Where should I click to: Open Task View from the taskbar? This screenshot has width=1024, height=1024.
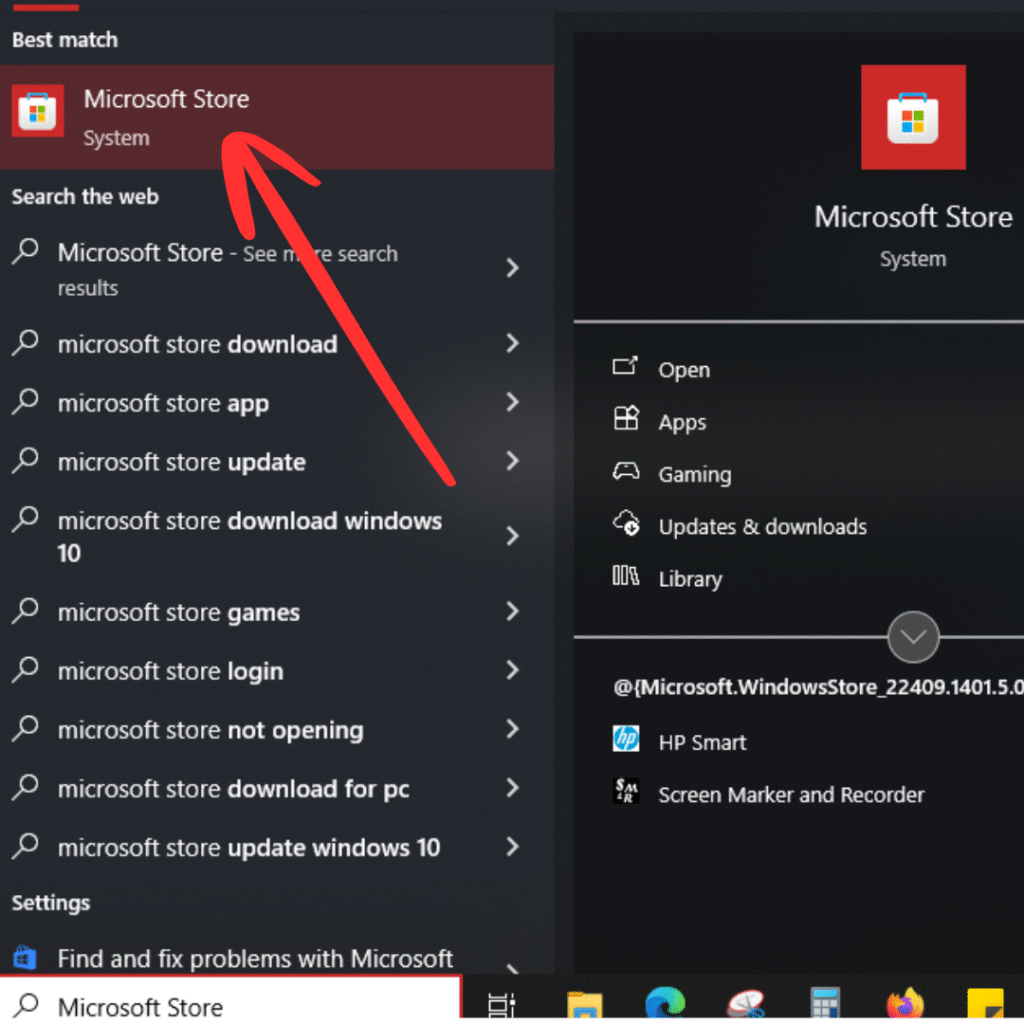501,1005
